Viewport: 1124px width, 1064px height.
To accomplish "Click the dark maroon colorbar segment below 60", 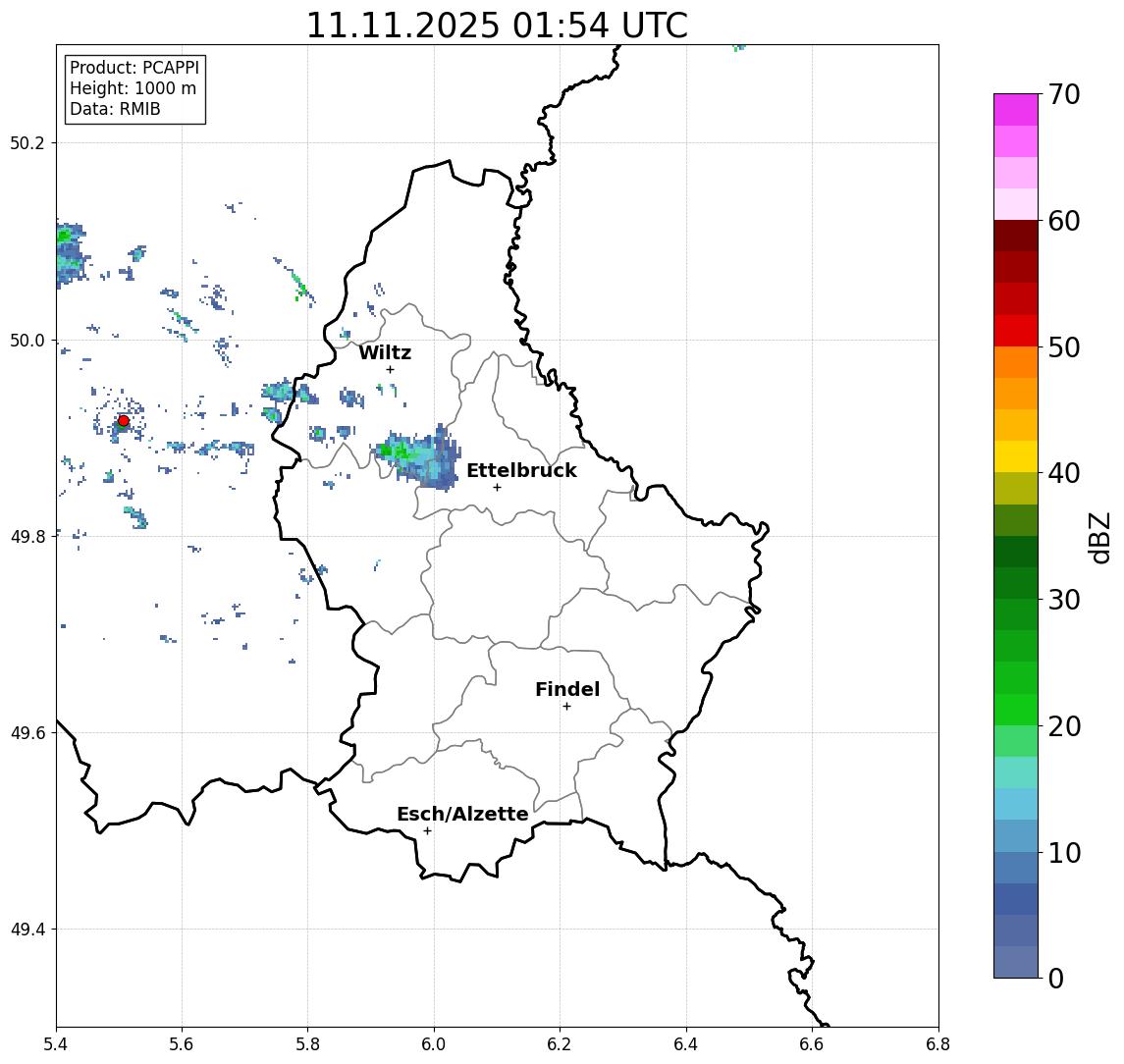I will point(1016,236).
